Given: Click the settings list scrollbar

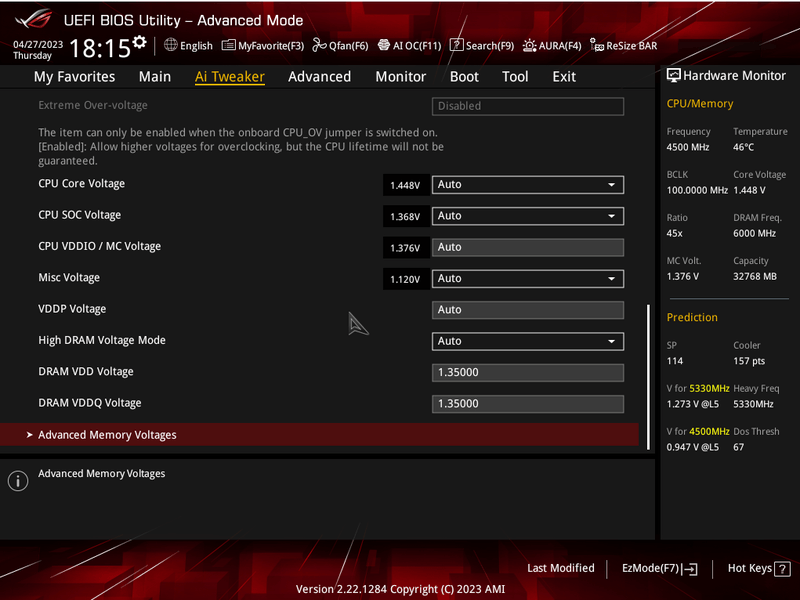Looking at the screenshot, I should click(648, 377).
